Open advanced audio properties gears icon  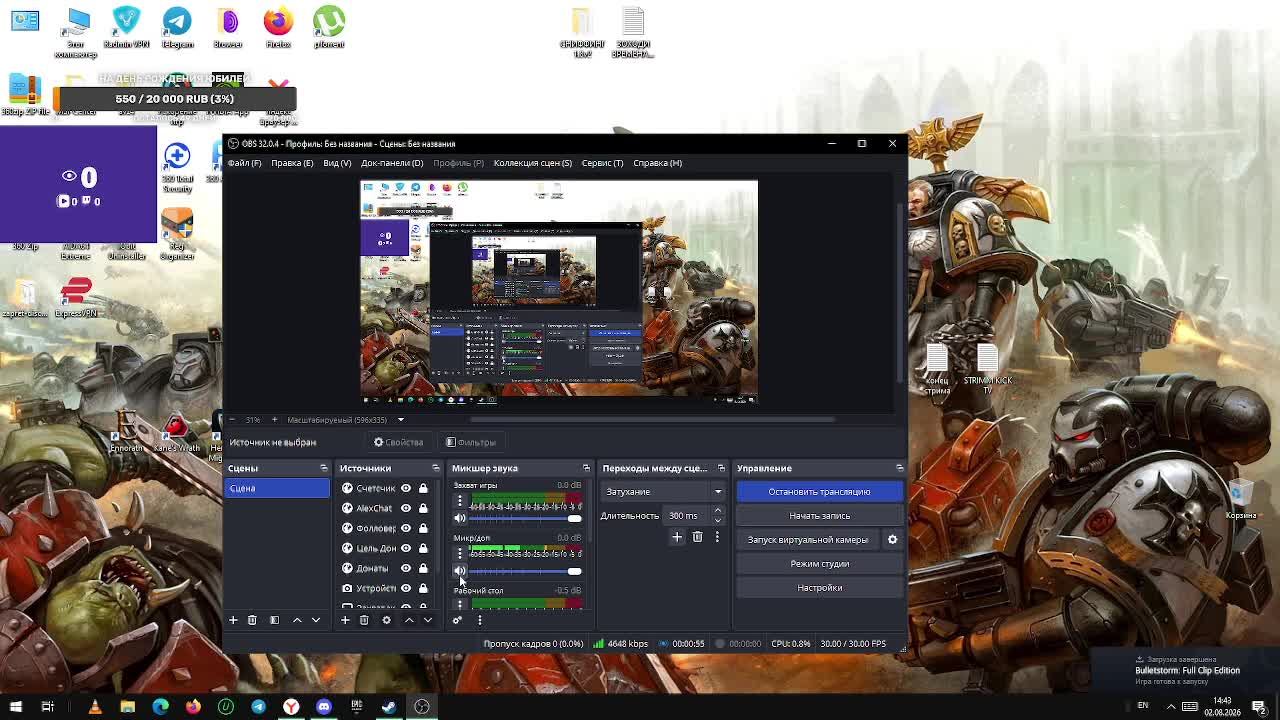[457, 620]
